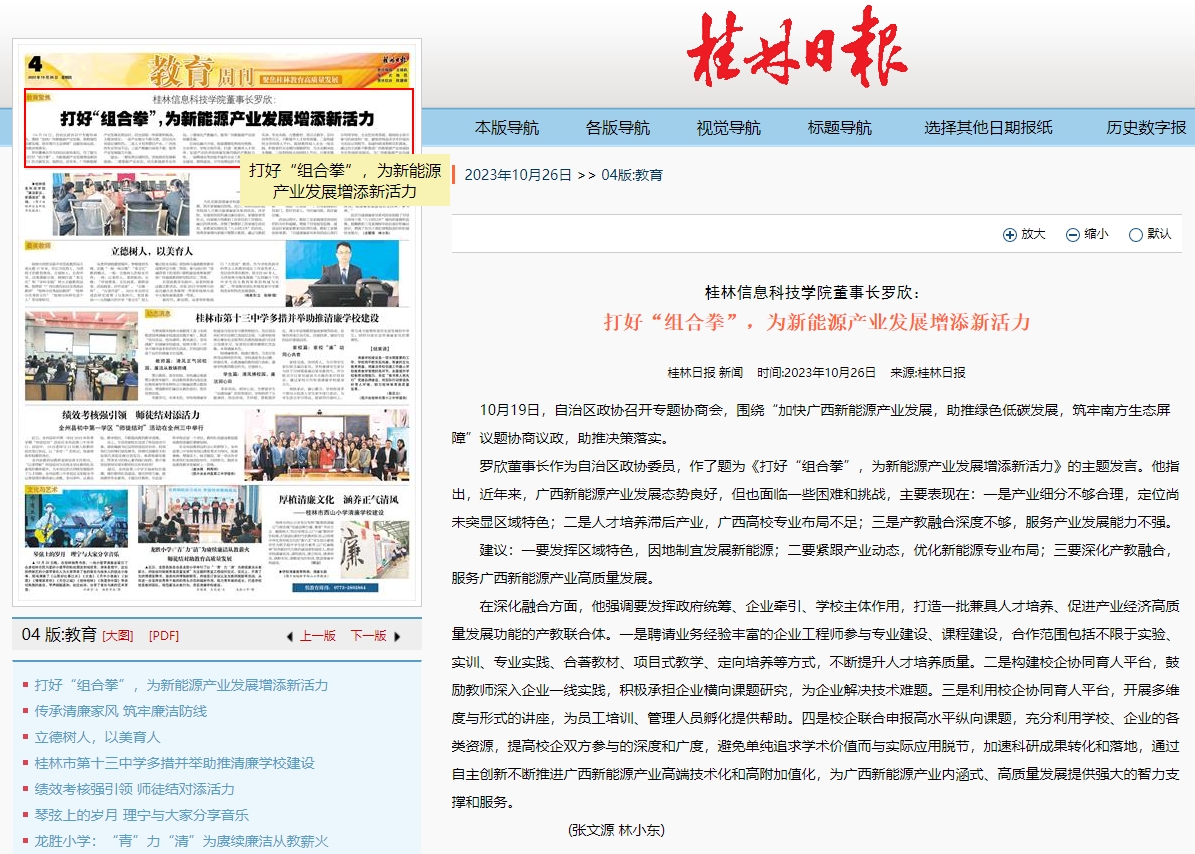Click the 04版:教育 breadcrumb link
Screen dimensions: 1195x854
pyautogui.click(x=631, y=175)
